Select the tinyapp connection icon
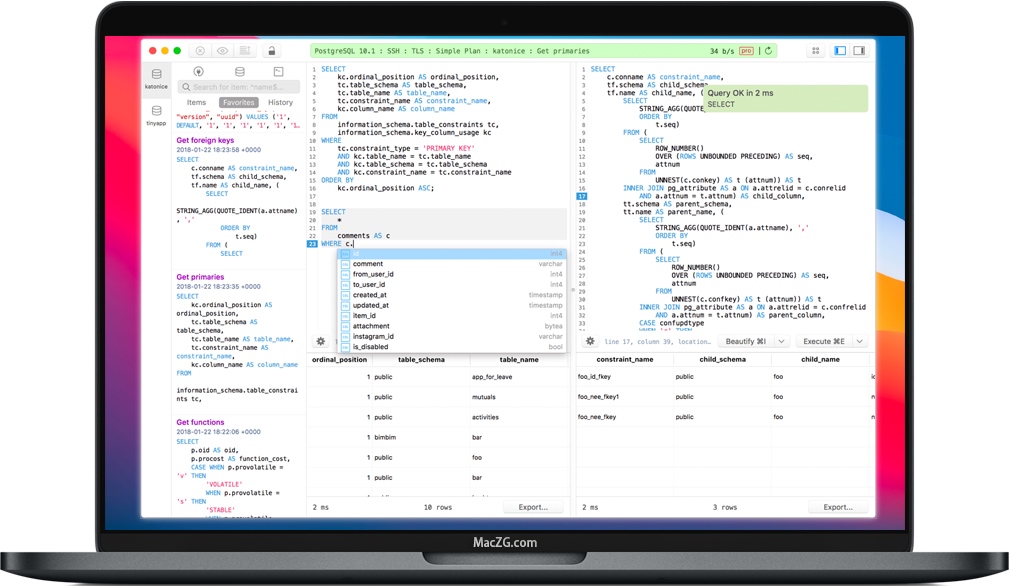Image resolution: width=1009 pixels, height=586 pixels. pyautogui.click(x=156, y=112)
